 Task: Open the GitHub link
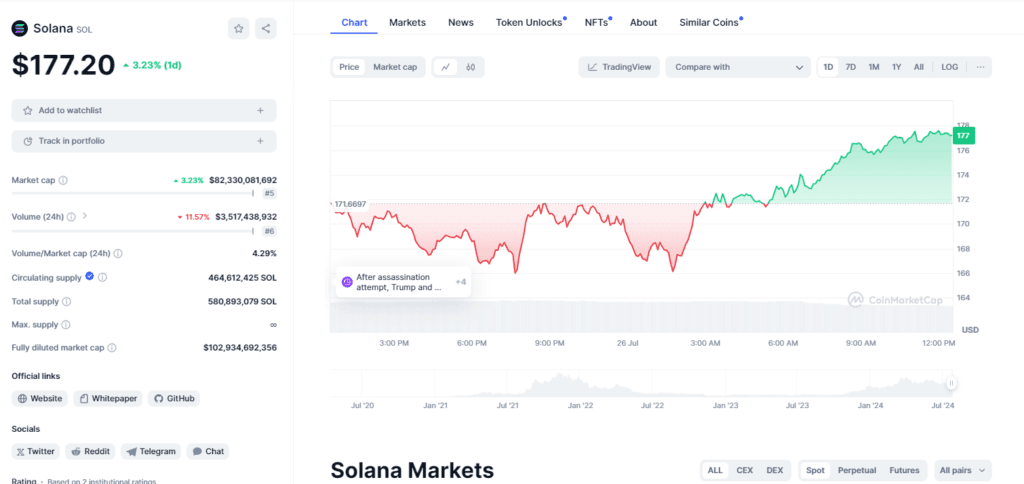(174, 398)
